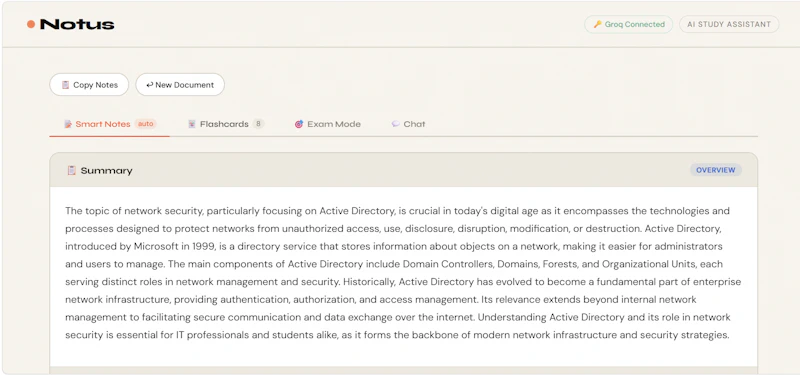800x375 pixels.
Task: Click the key icon in Groq Connected
Action: [x=597, y=24]
